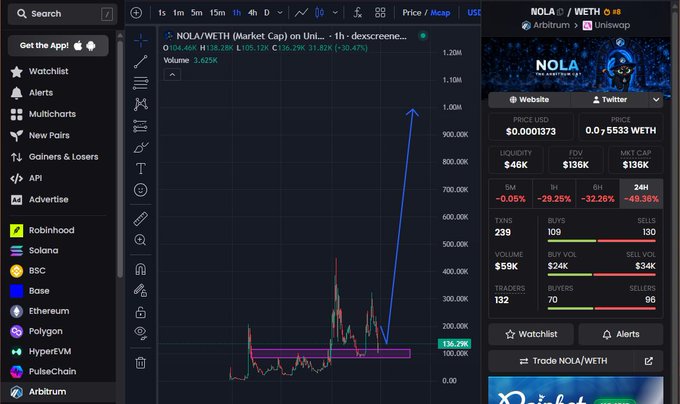
Task: Open the API page
Action: click(59, 178)
